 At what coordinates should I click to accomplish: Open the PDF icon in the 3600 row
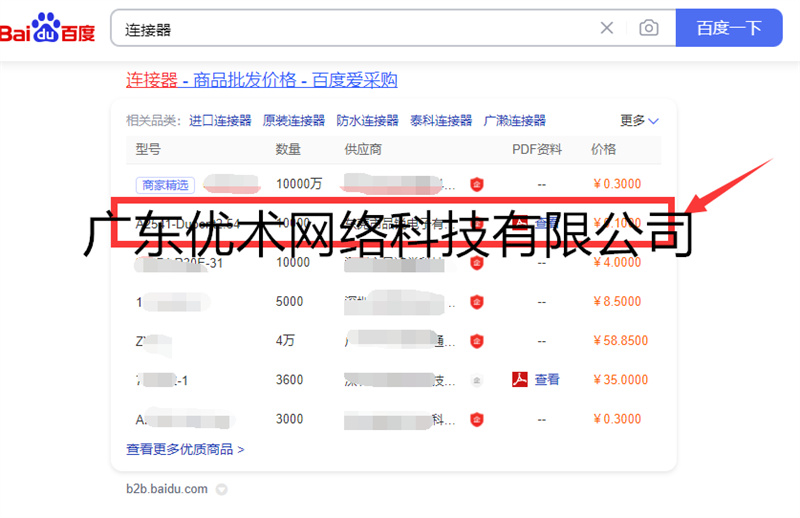click(519, 379)
